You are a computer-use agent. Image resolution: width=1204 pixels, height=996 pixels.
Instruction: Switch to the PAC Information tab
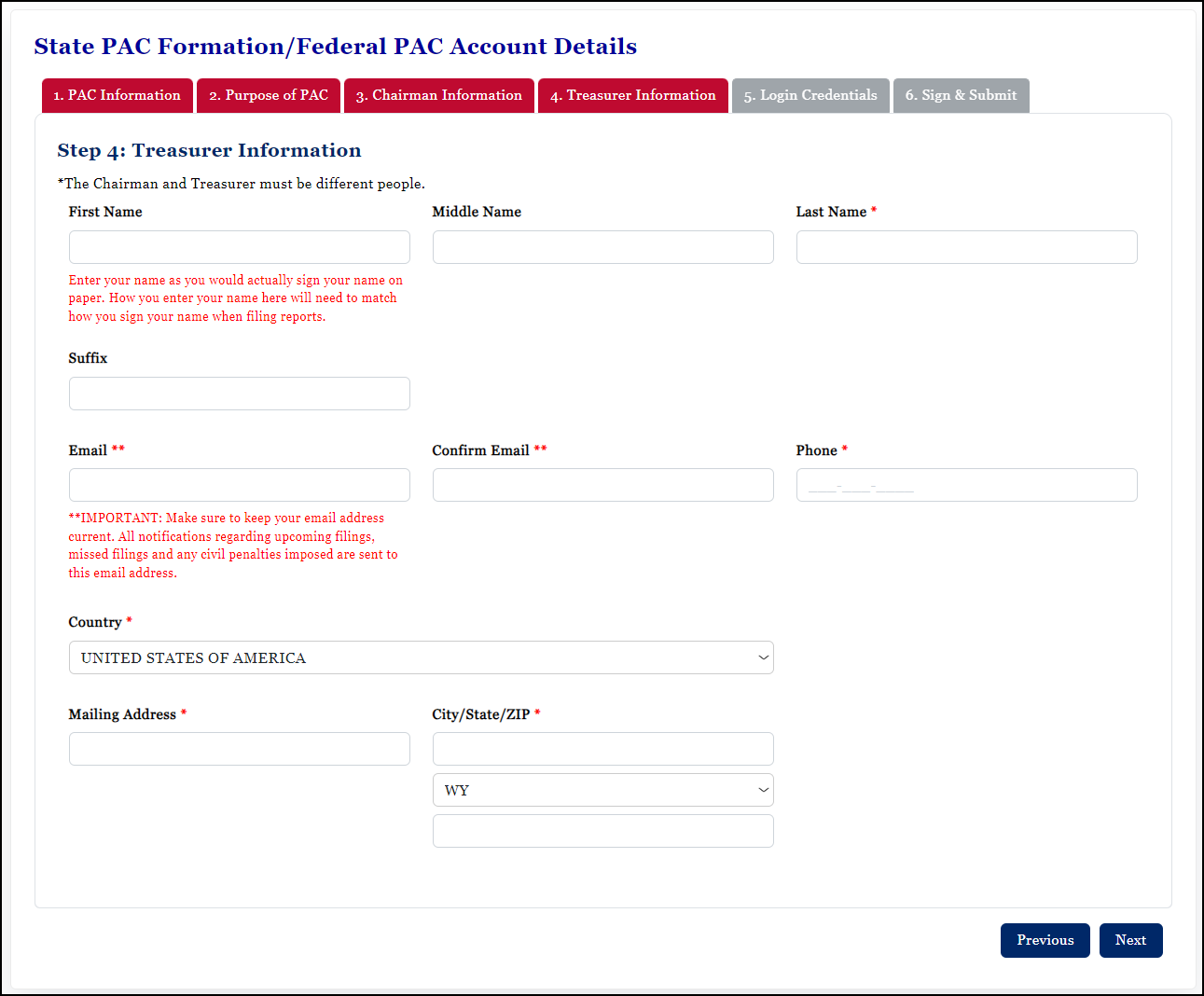click(117, 95)
